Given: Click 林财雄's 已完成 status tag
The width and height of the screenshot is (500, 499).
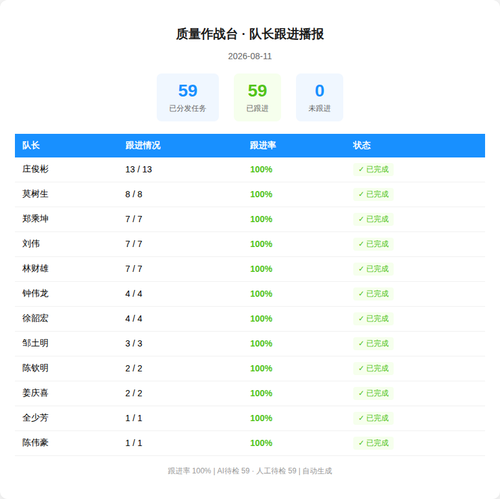Looking at the screenshot, I should coord(373,269).
